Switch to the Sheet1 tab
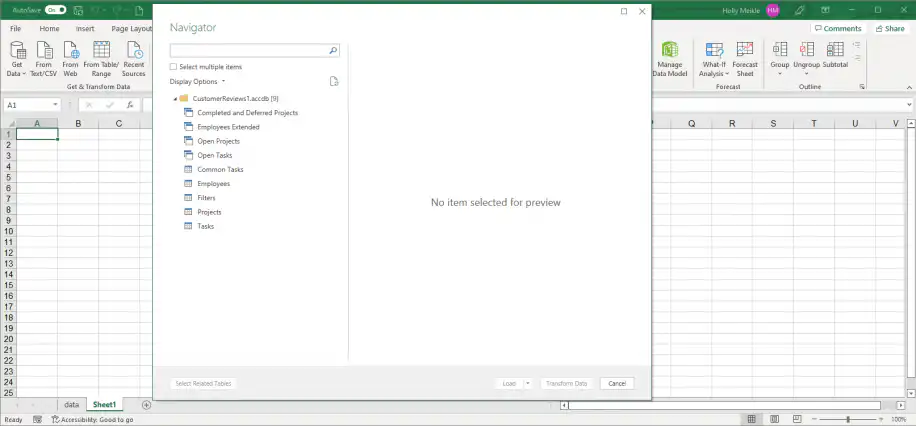 (x=105, y=404)
